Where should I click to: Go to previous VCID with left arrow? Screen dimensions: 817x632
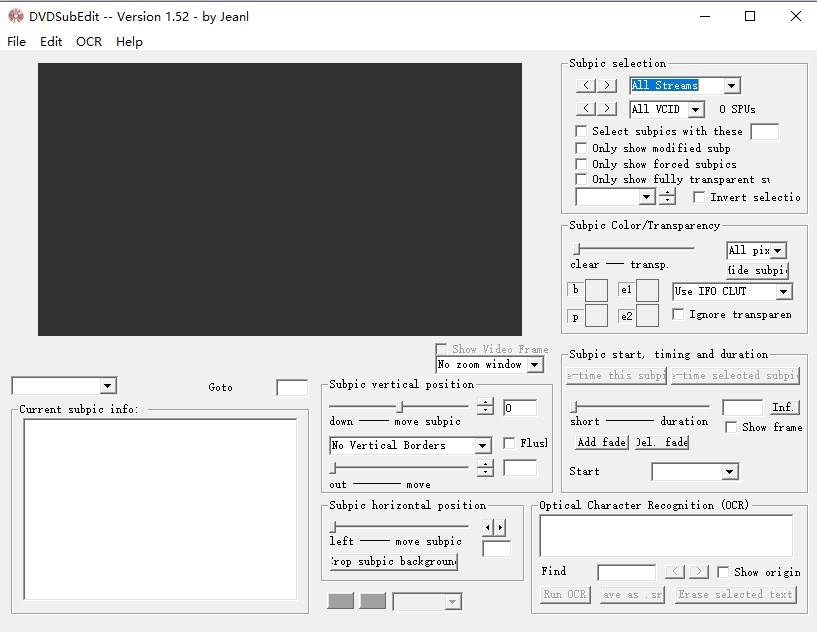(x=587, y=109)
